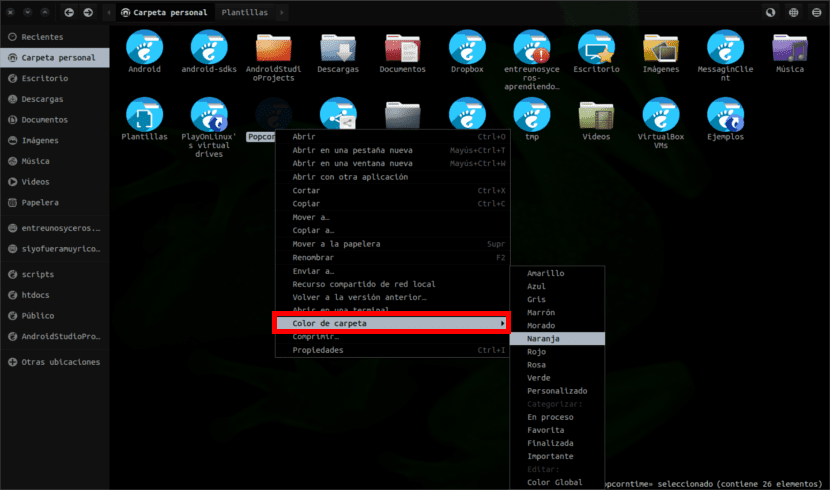Pick Amarillo folder color
This screenshot has width=830, height=490.
pyautogui.click(x=557, y=273)
